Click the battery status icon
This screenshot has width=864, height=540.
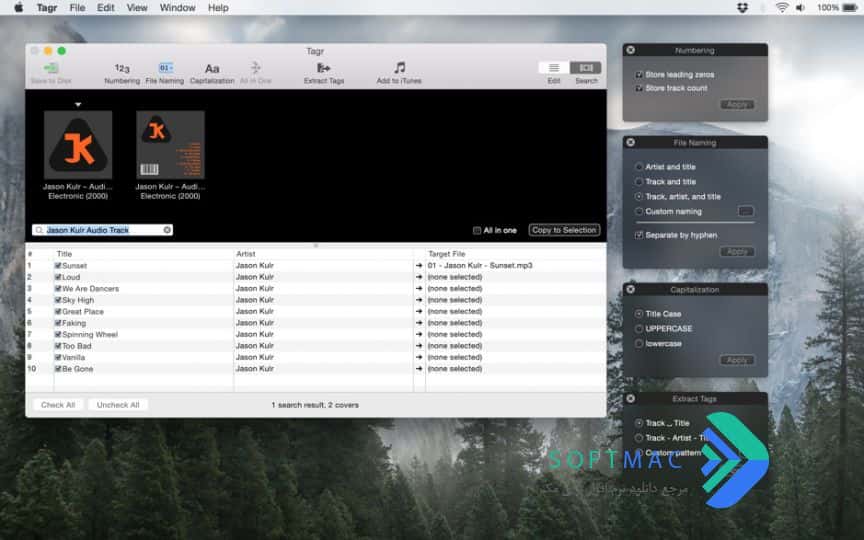click(850, 8)
